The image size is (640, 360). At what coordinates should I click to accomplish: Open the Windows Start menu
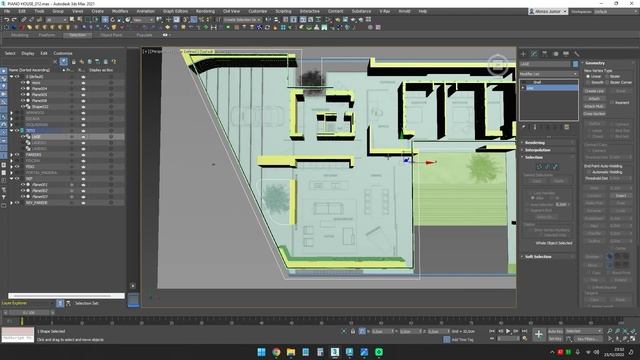[x=261, y=352]
